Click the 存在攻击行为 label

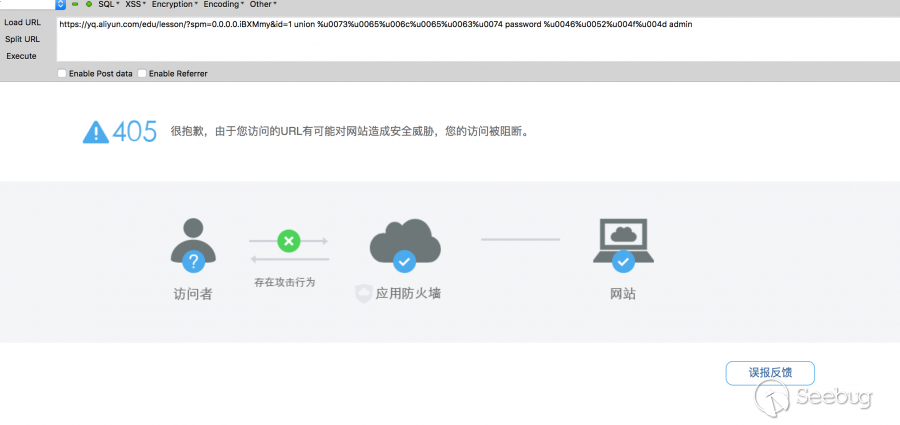(x=285, y=283)
